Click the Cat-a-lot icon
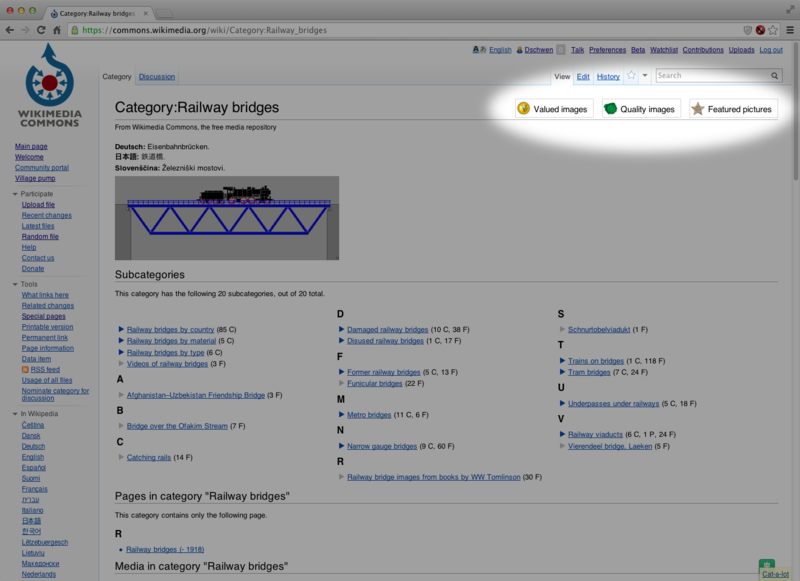The image size is (800, 581). point(767,565)
